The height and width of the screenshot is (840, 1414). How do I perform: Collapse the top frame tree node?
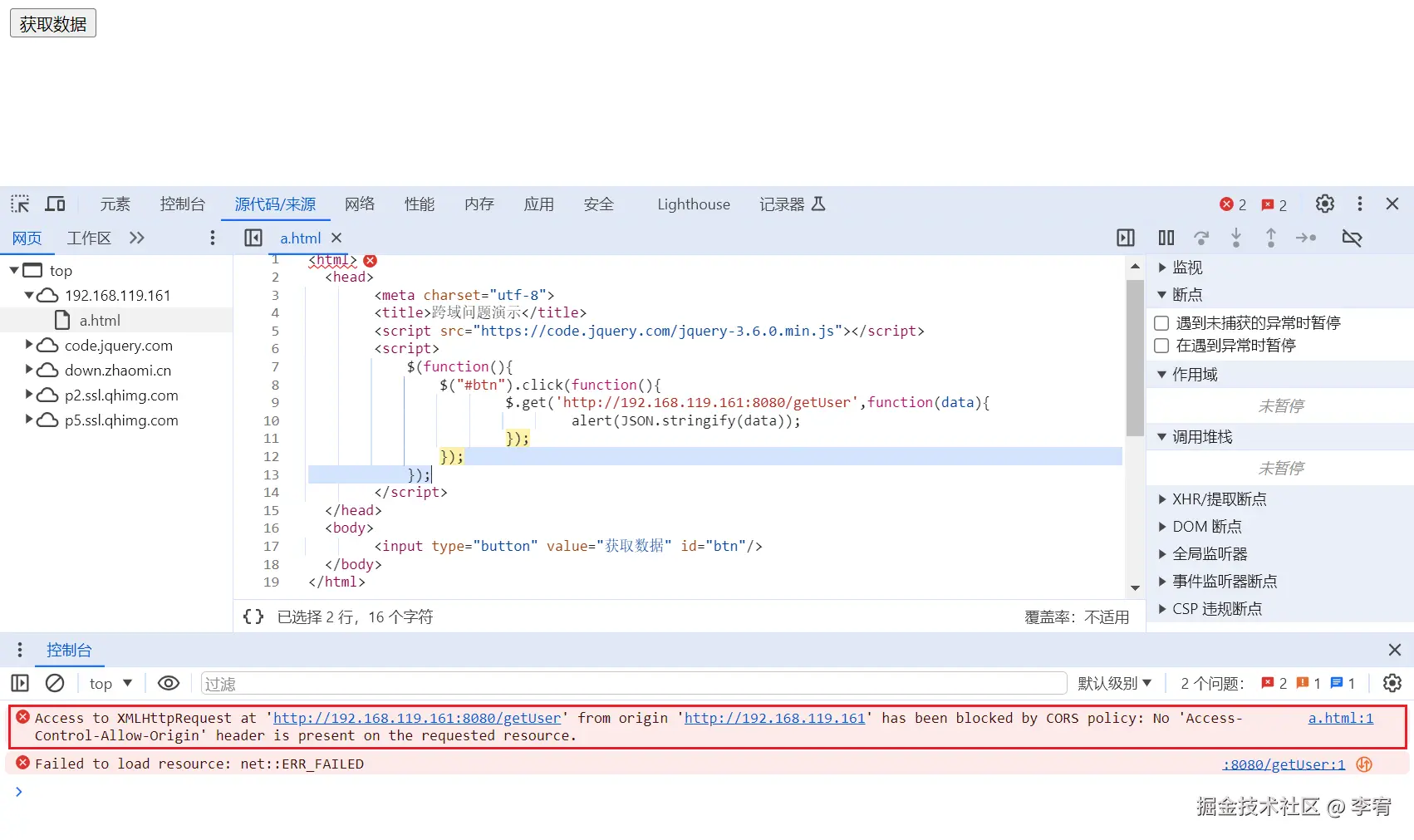point(14,270)
